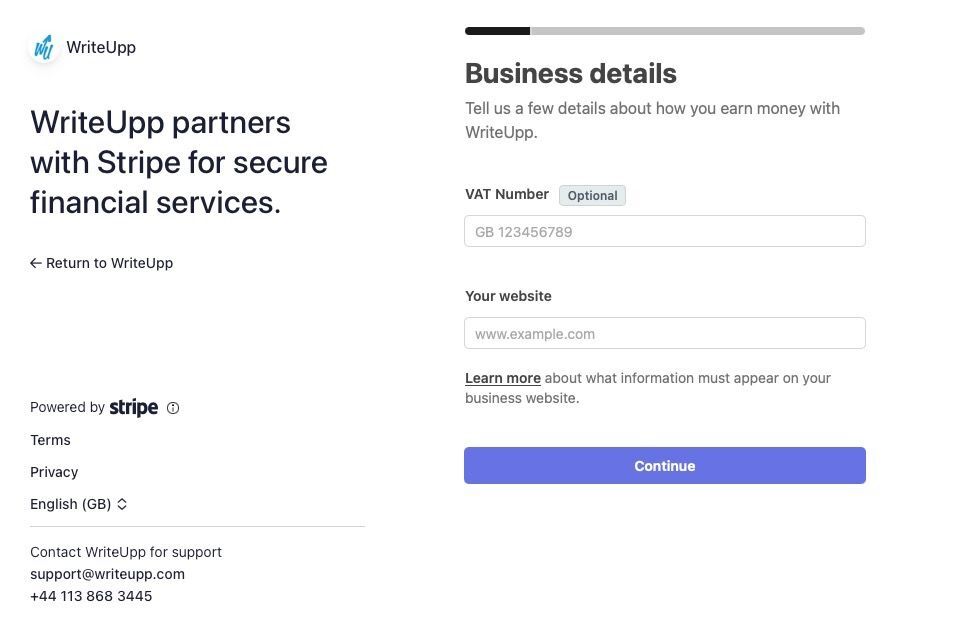Screen dimensions: 953x634
Task: Click into the Your website field
Action: pyautogui.click(x=664, y=333)
